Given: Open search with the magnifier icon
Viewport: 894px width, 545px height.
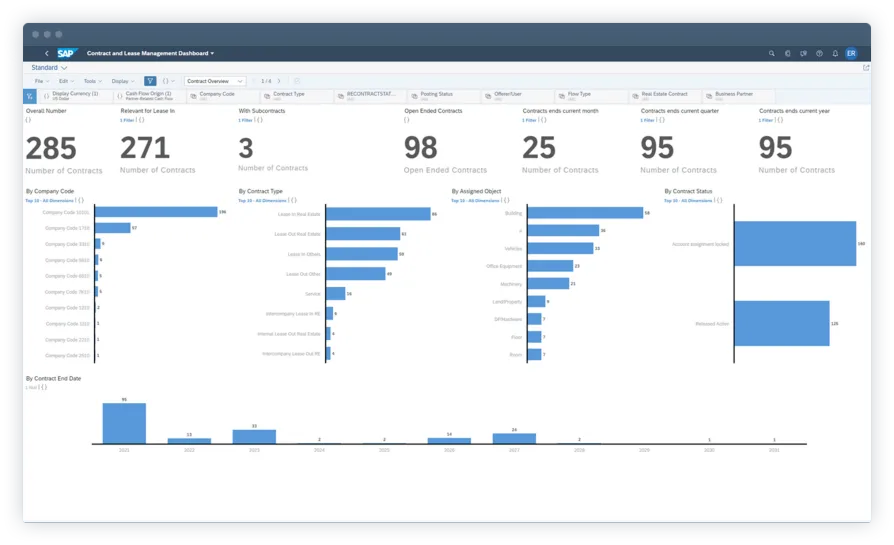Looking at the screenshot, I should click(771, 53).
